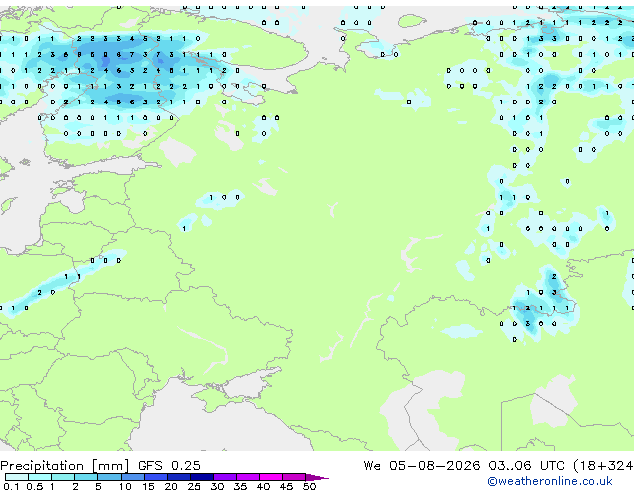Click the legend value '40'

pos(263,486)
